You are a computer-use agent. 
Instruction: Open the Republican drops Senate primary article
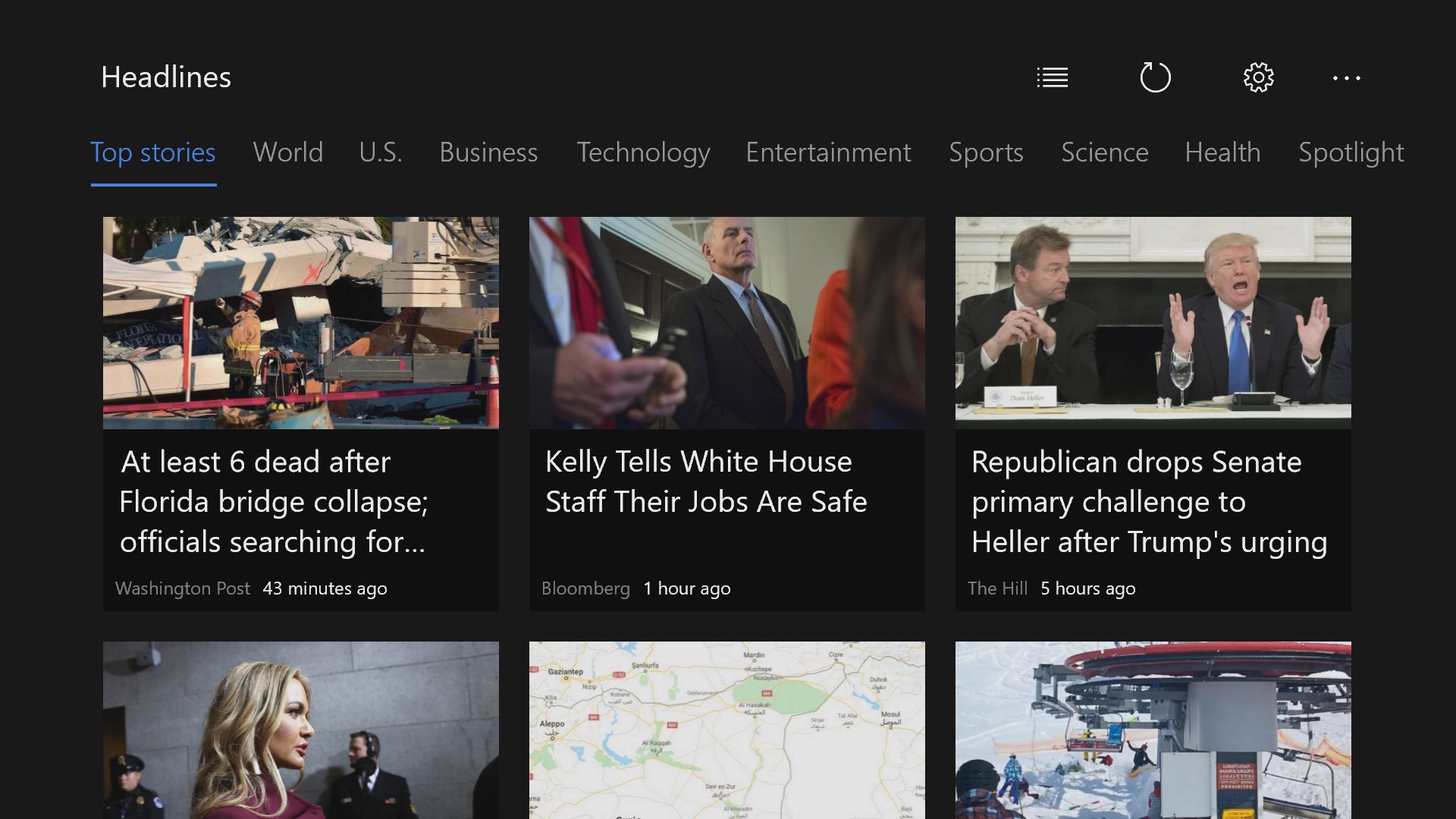(x=1149, y=502)
